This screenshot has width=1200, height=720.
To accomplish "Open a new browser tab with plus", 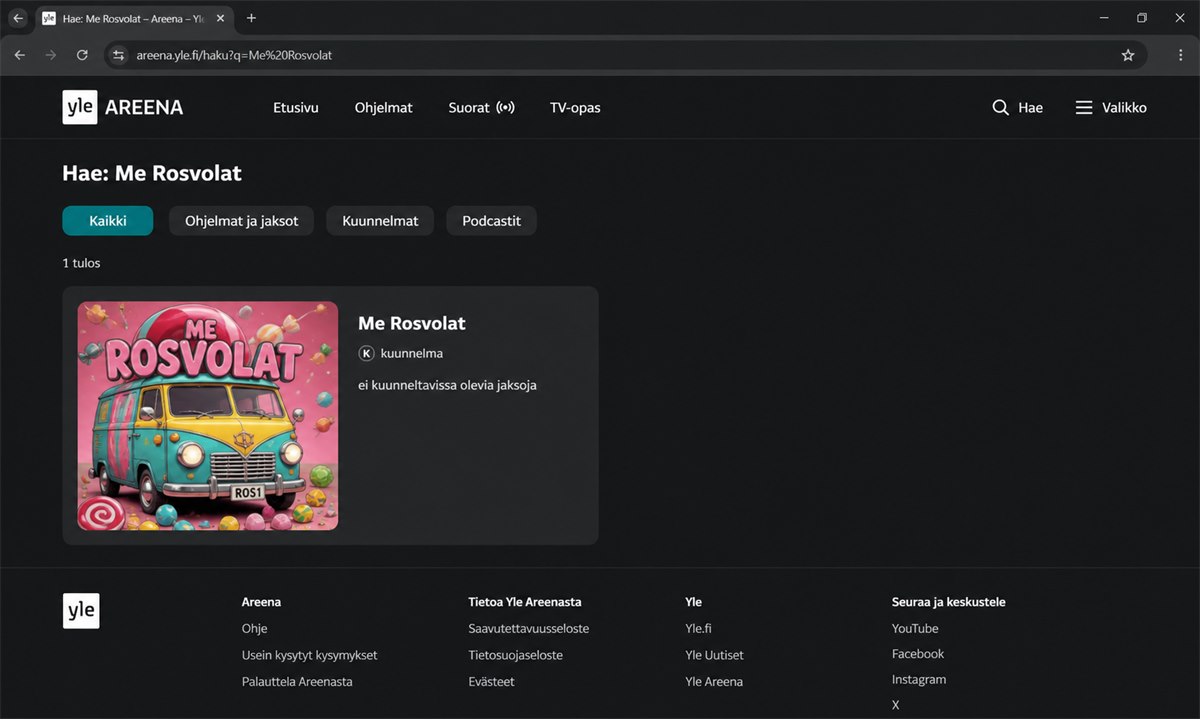I will [251, 18].
